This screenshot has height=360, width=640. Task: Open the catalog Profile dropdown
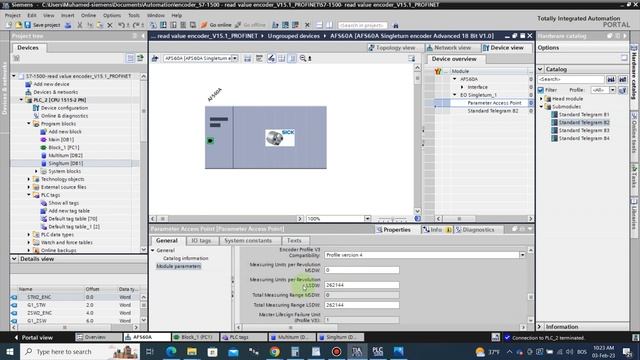point(612,90)
